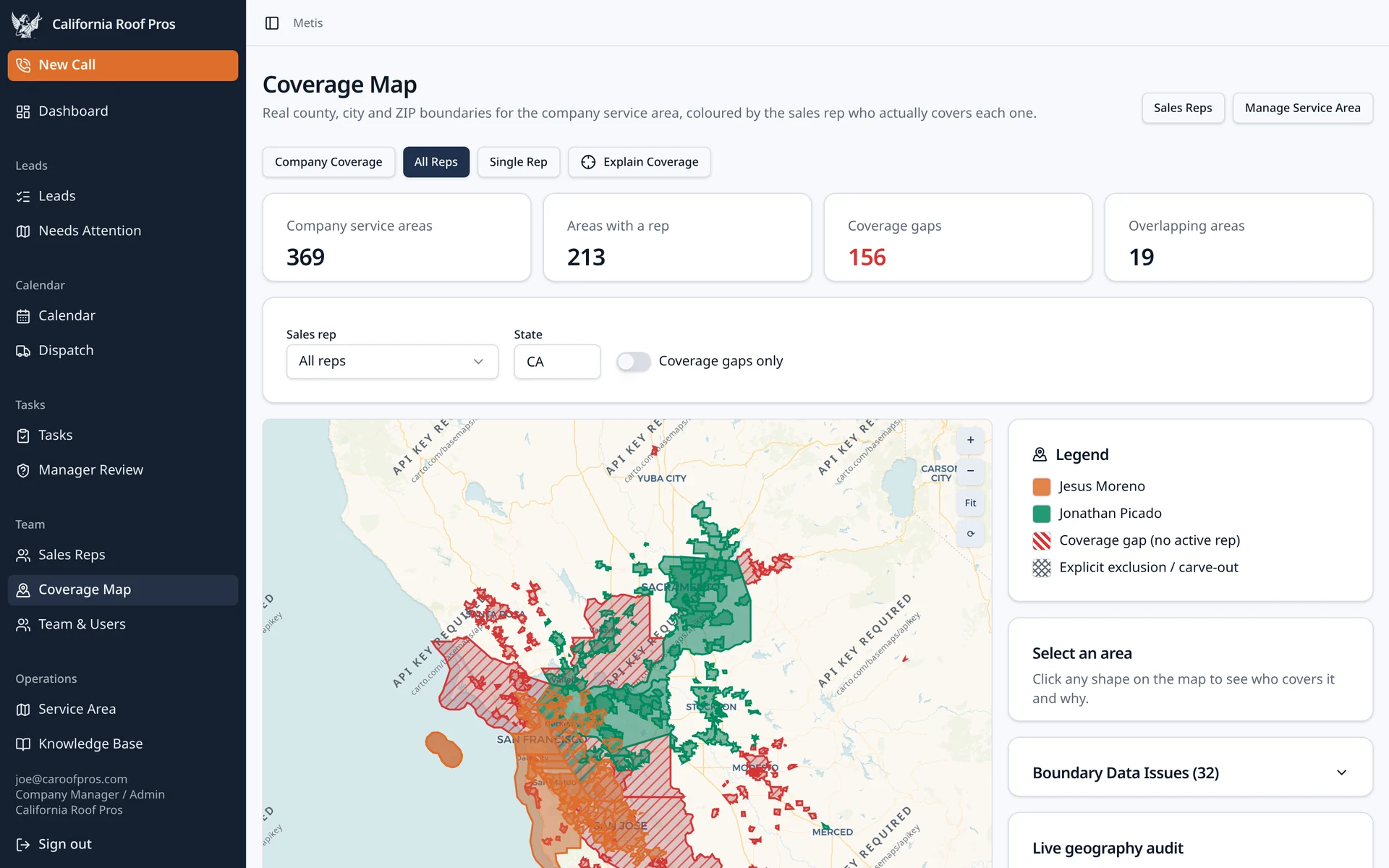
Task: Click the Service Area map icon
Action: click(x=23, y=710)
